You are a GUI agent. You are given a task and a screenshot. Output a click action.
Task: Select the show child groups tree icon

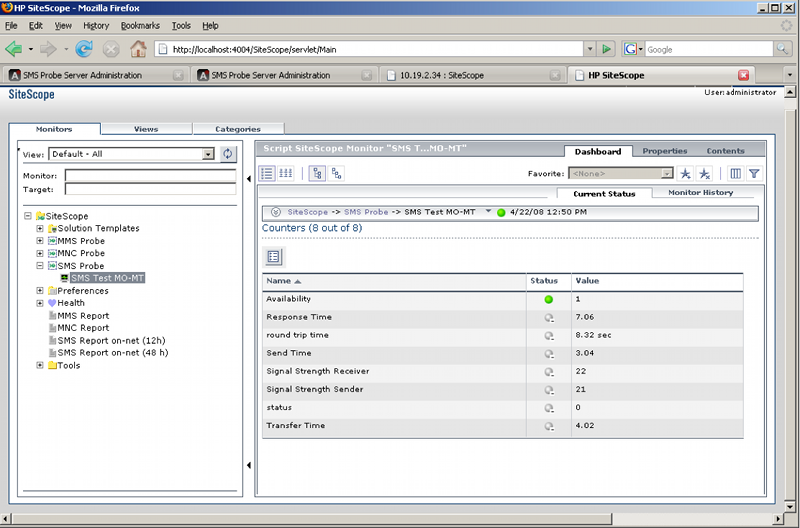click(x=317, y=173)
